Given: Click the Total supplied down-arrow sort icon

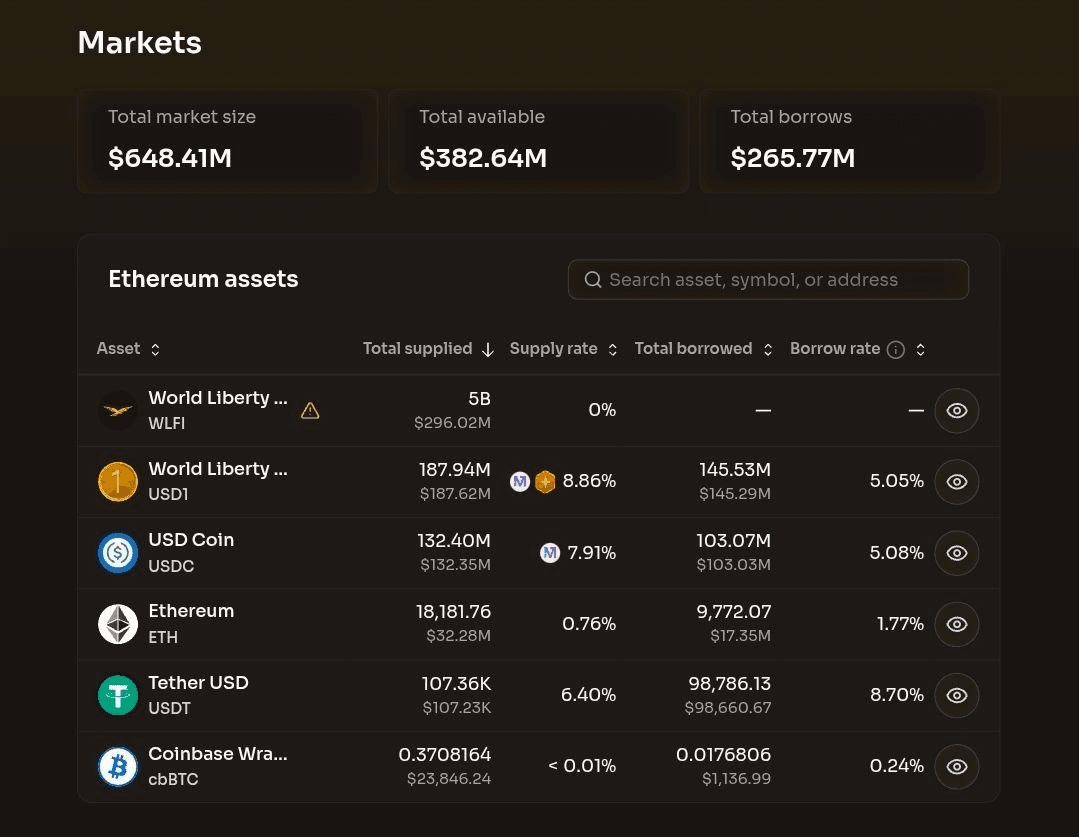Looking at the screenshot, I should click(x=488, y=350).
